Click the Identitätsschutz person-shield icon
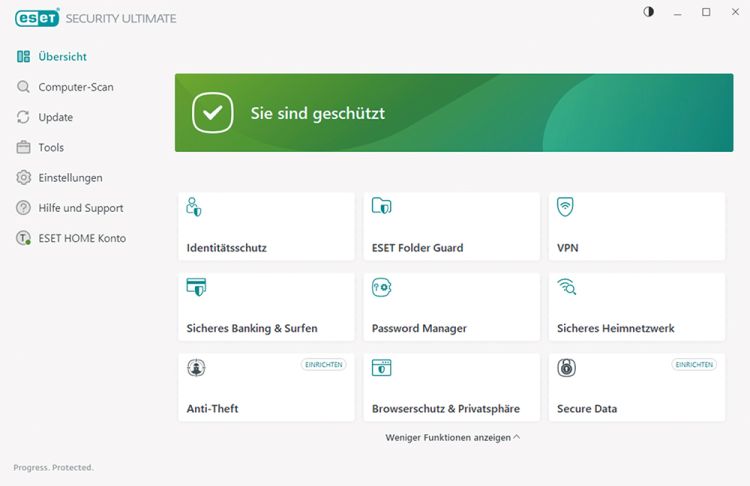This screenshot has width=750, height=486. (194, 207)
